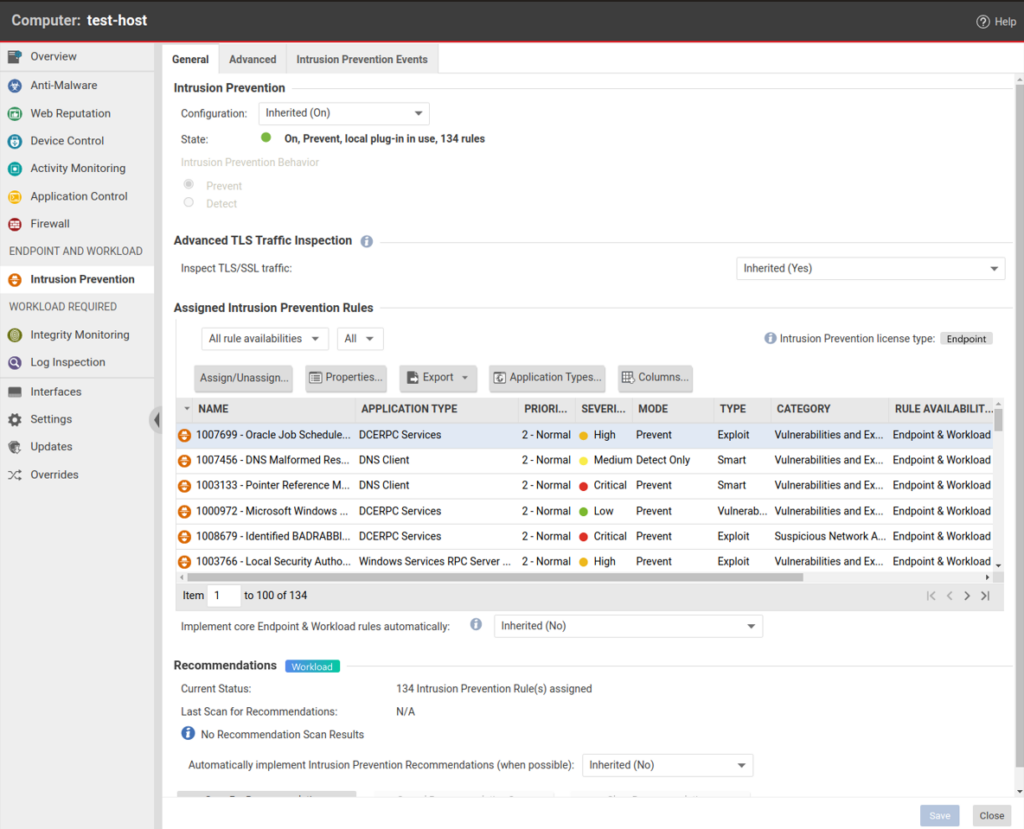Select the 1003766 - Local Security Authority row
1024x829 pixels.
584,562
